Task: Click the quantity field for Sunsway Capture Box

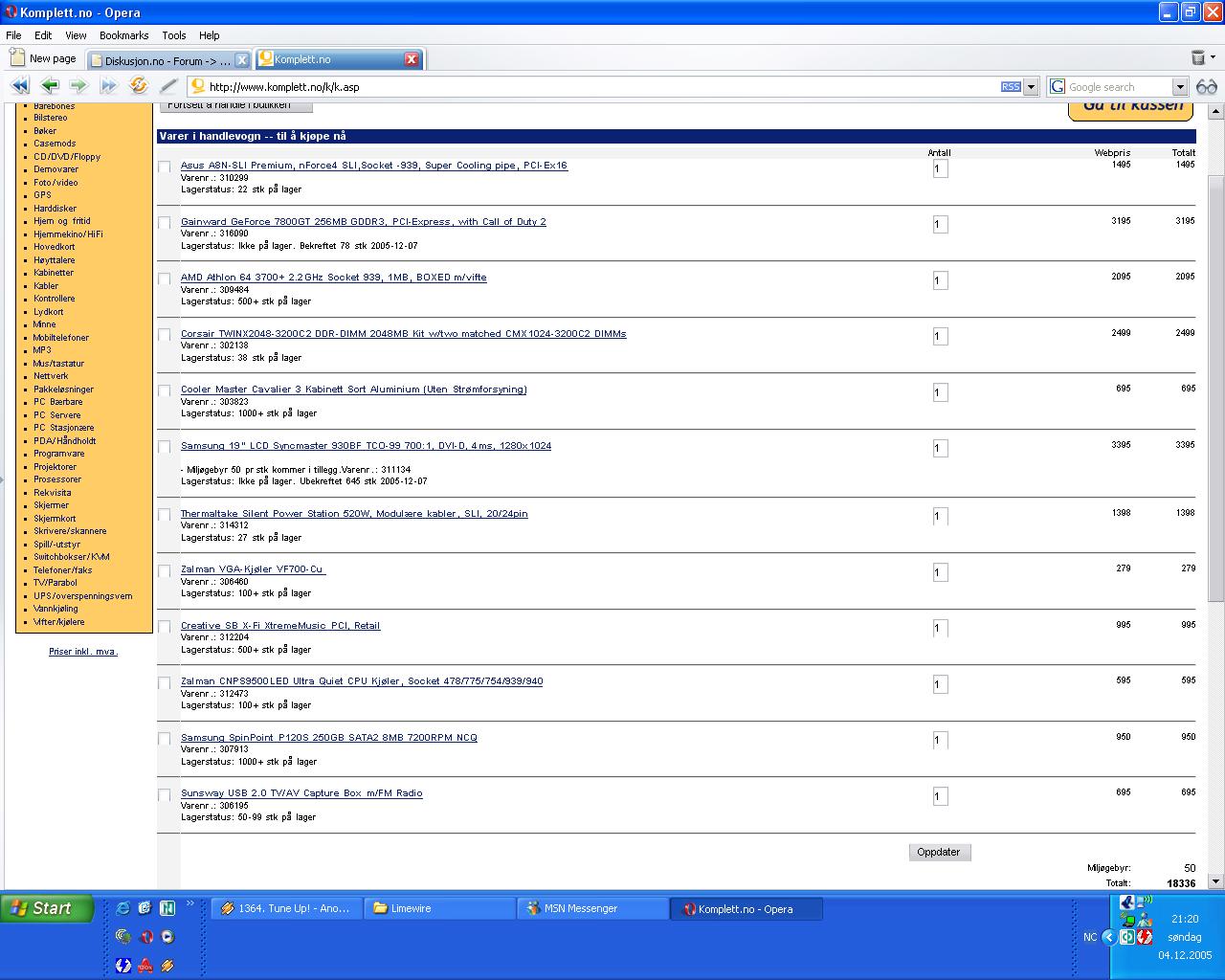Action: (x=940, y=796)
